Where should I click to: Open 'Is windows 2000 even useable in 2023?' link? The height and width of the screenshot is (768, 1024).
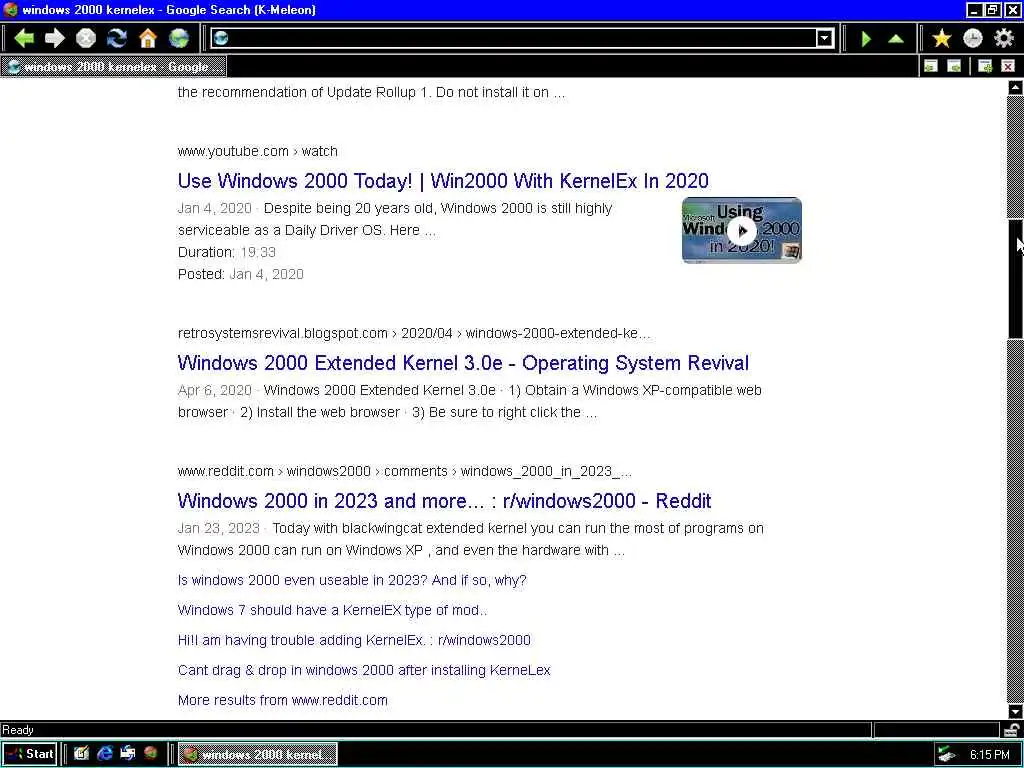point(352,580)
